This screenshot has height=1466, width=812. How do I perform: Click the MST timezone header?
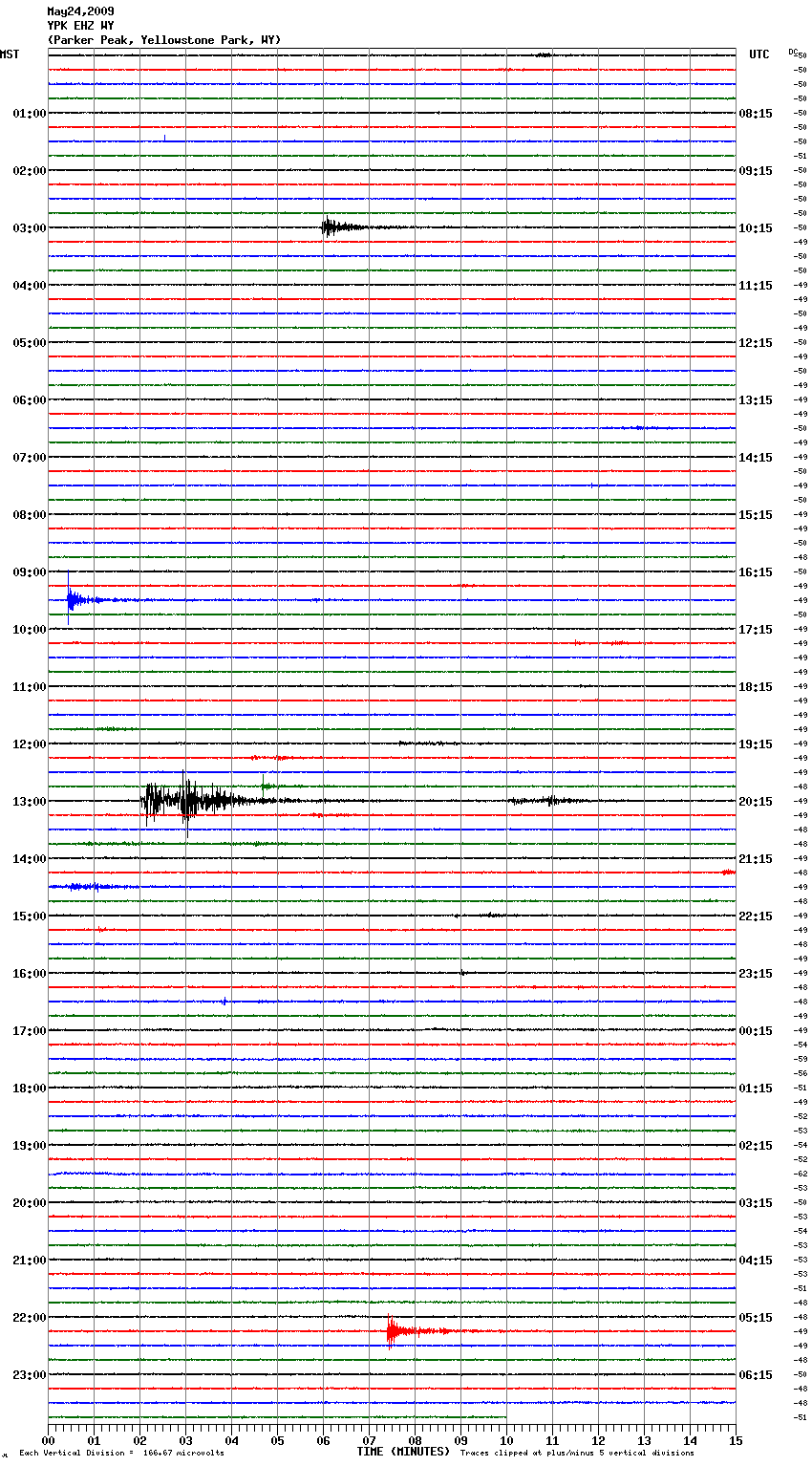coord(10,54)
